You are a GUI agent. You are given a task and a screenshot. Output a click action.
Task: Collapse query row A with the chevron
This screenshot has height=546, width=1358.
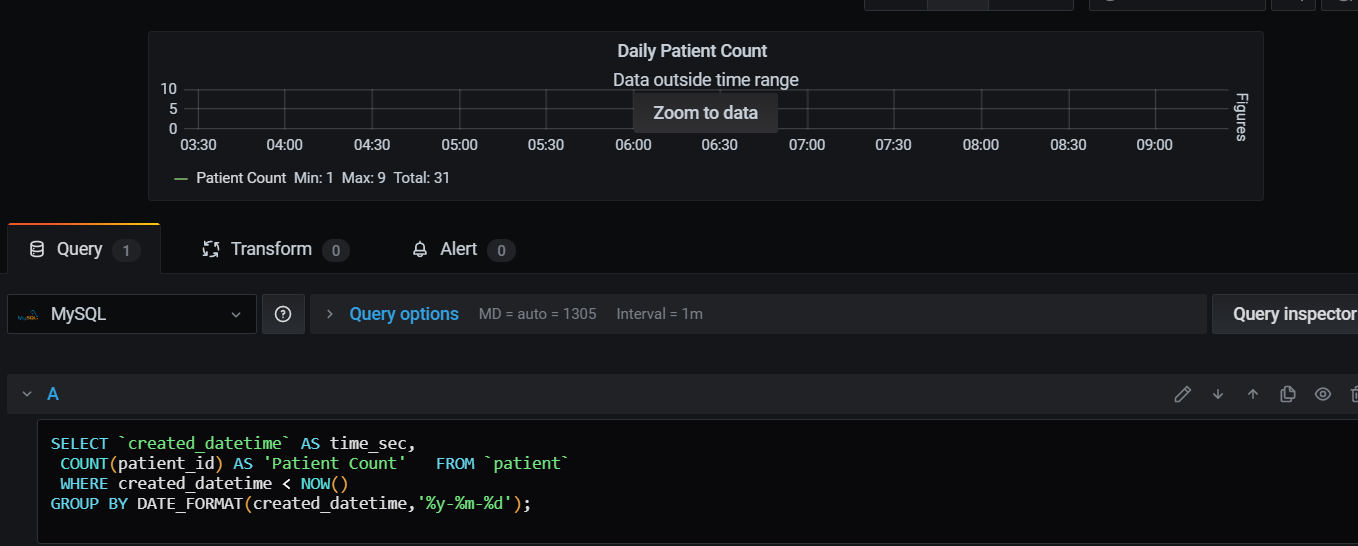coord(27,394)
